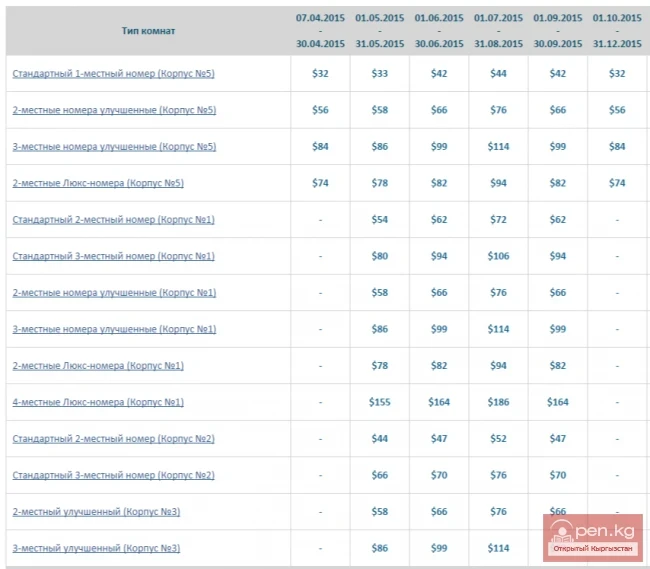Screen dimensions: 650x569
Task: Open Стандартный 1-местный номер (Корпус №5) link
Action: click(x=113, y=74)
